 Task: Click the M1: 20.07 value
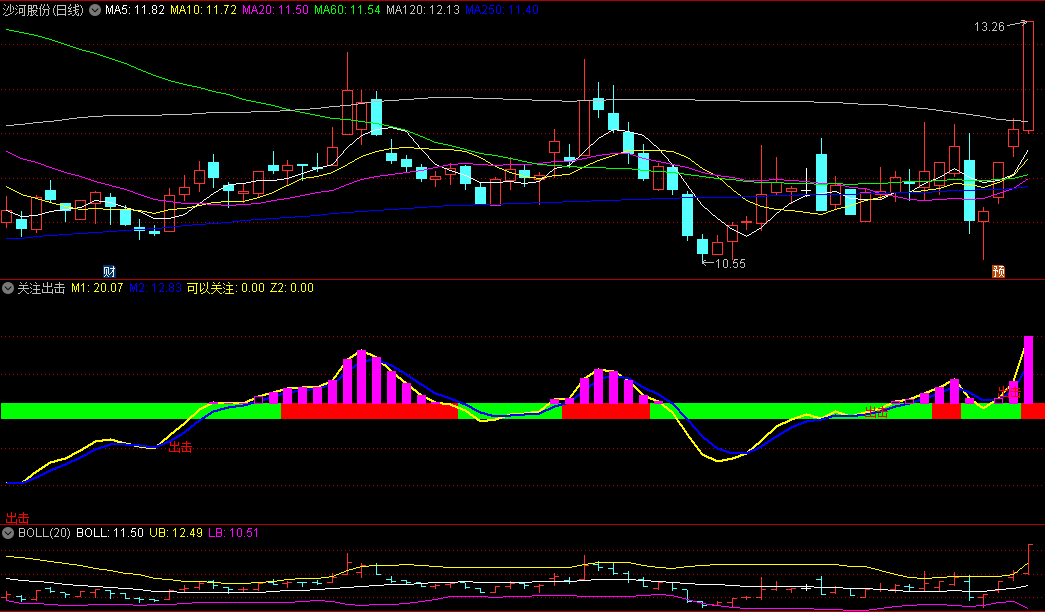click(x=97, y=288)
